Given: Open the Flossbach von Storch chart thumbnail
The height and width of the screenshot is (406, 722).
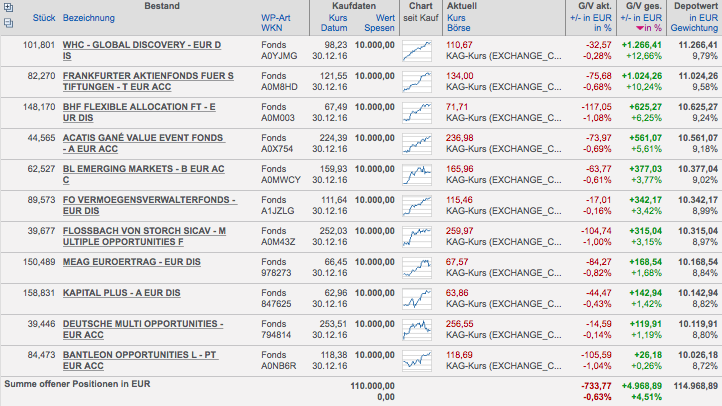Looking at the screenshot, I should click(x=419, y=235).
